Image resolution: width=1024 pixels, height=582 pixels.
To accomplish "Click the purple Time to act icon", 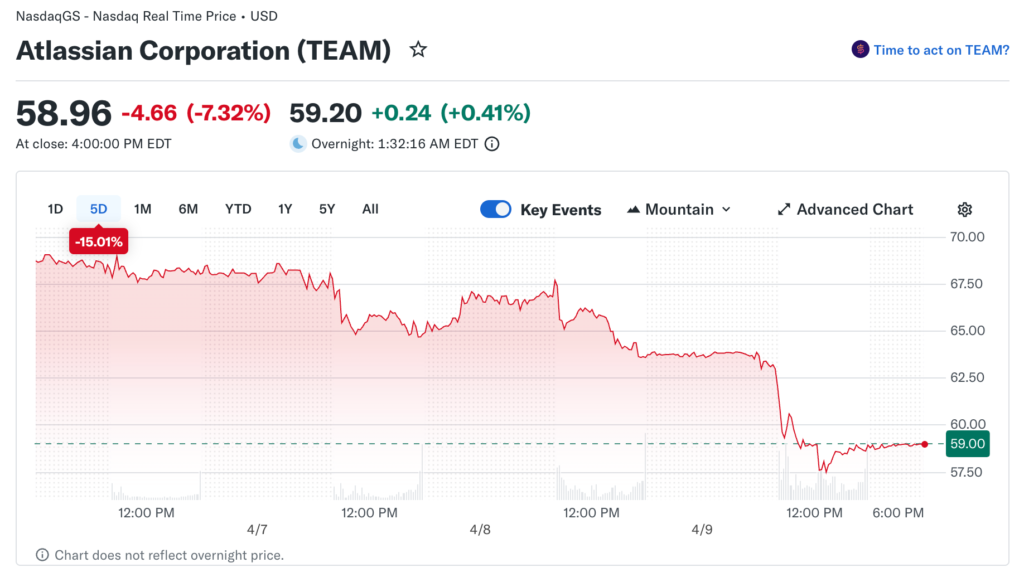I will [860, 50].
